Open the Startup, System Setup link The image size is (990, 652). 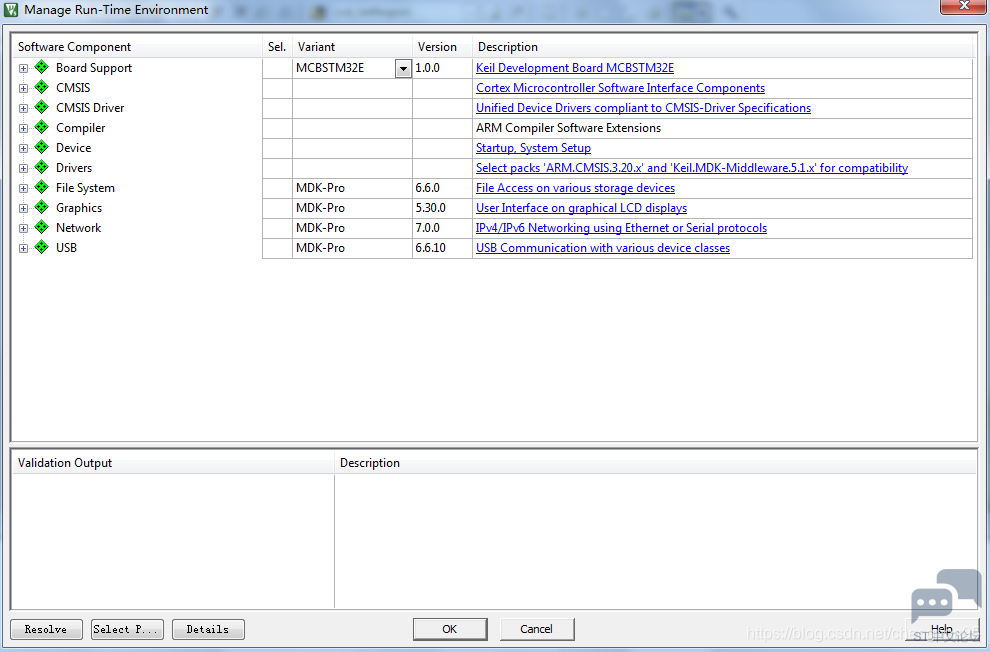534,148
